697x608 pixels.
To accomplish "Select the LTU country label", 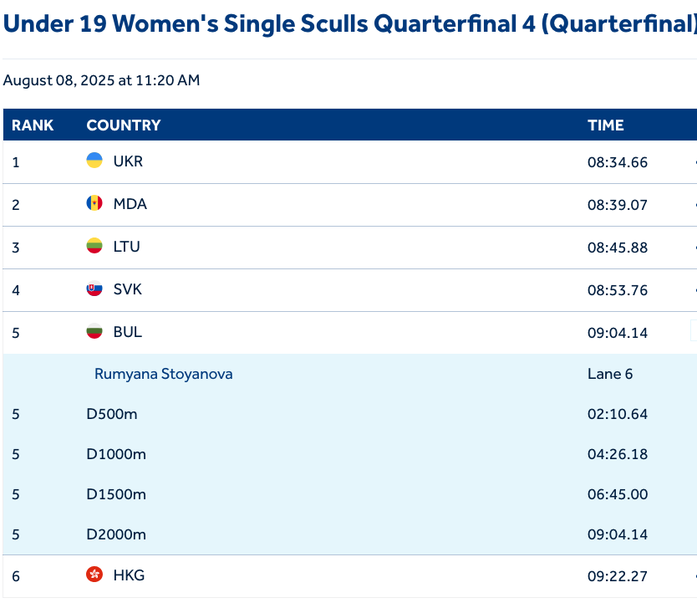I will click(127, 247).
